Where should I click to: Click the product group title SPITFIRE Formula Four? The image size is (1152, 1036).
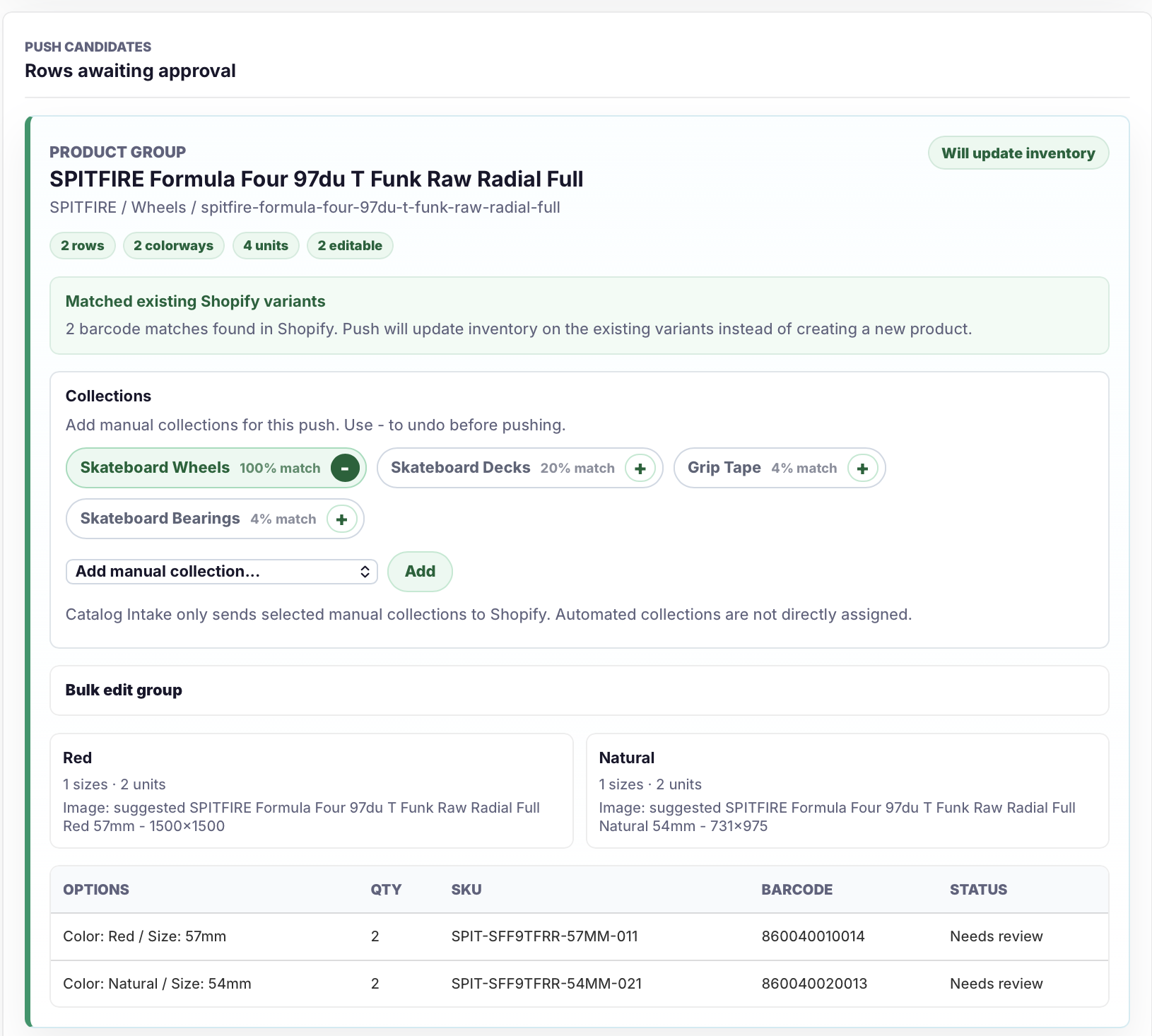coord(317,179)
